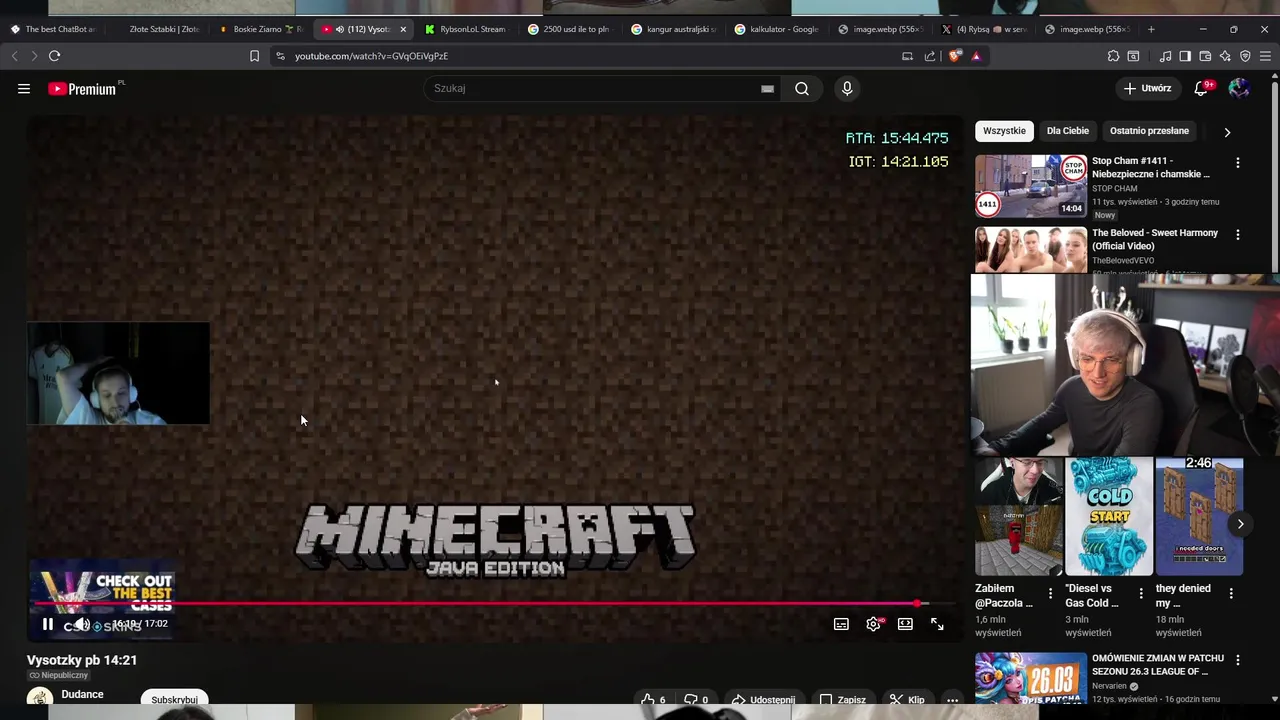Viewport: 1280px width, 720px height.
Task: Share the video with Udostępnij
Action: point(763,700)
